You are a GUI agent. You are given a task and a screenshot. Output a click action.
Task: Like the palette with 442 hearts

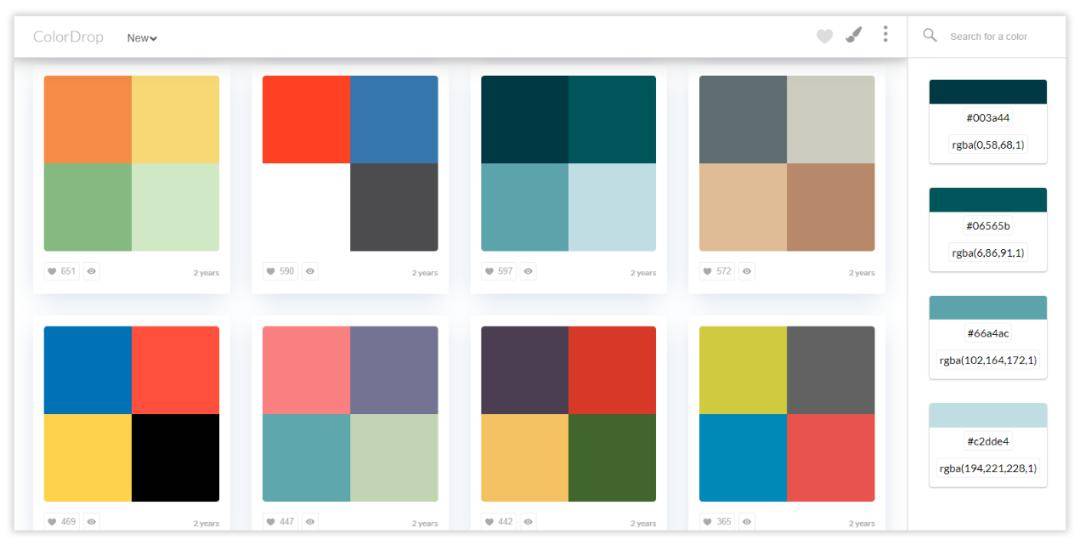tap(498, 522)
